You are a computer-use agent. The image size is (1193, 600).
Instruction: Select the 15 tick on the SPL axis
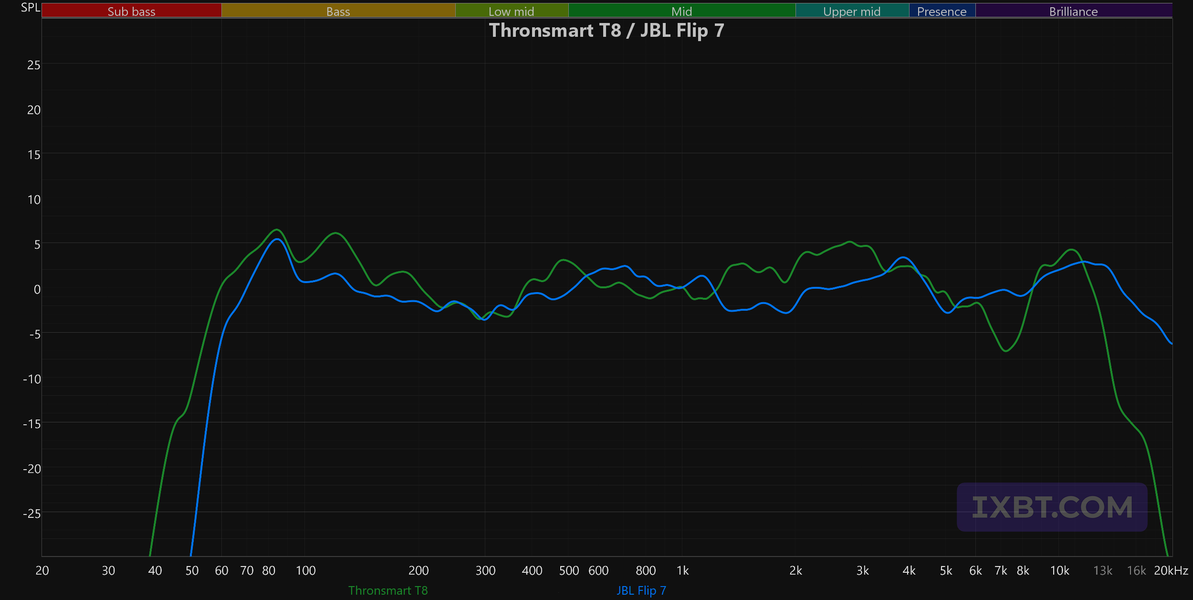(x=33, y=154)
